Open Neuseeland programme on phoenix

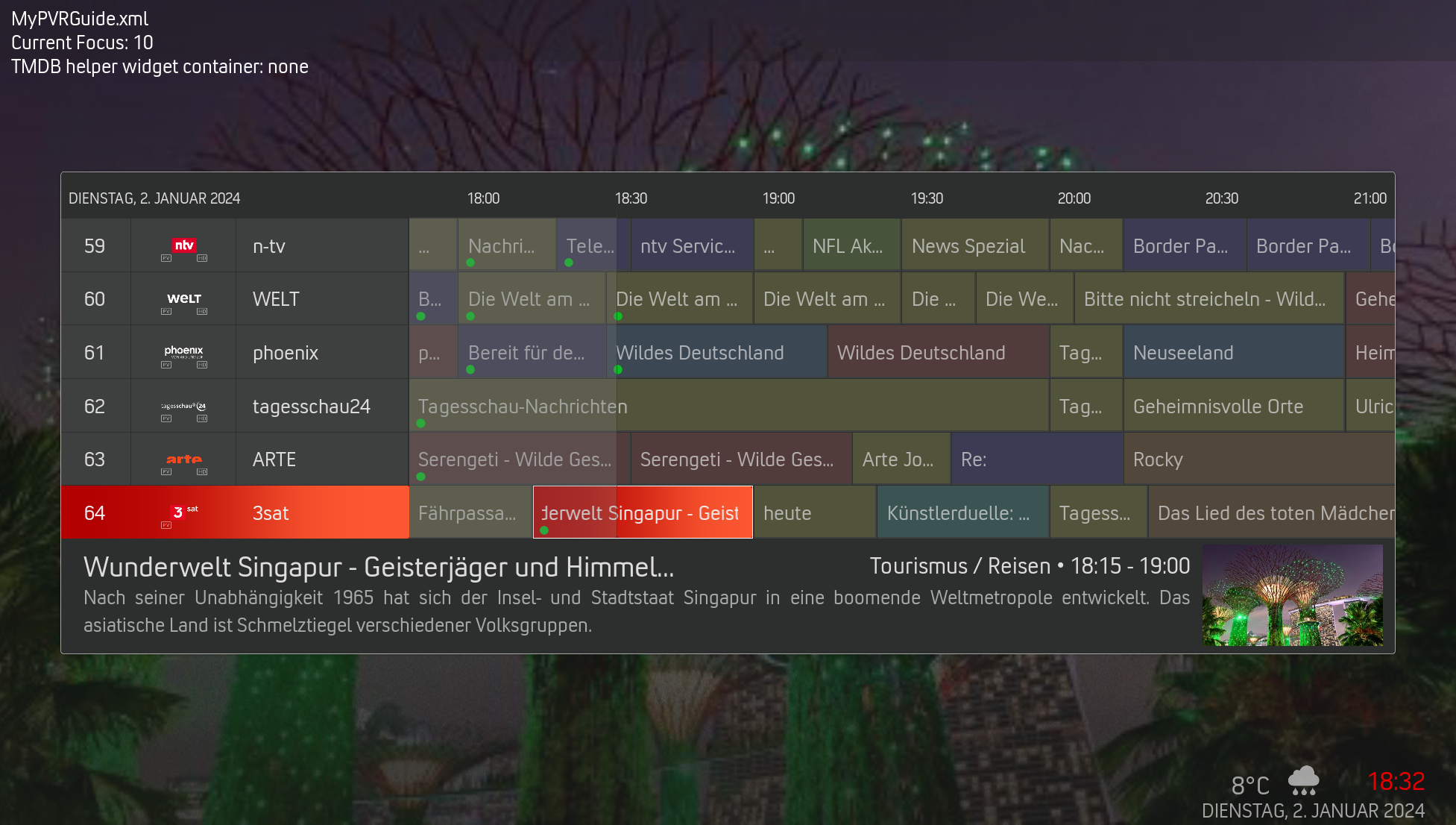pos(1234,353)
